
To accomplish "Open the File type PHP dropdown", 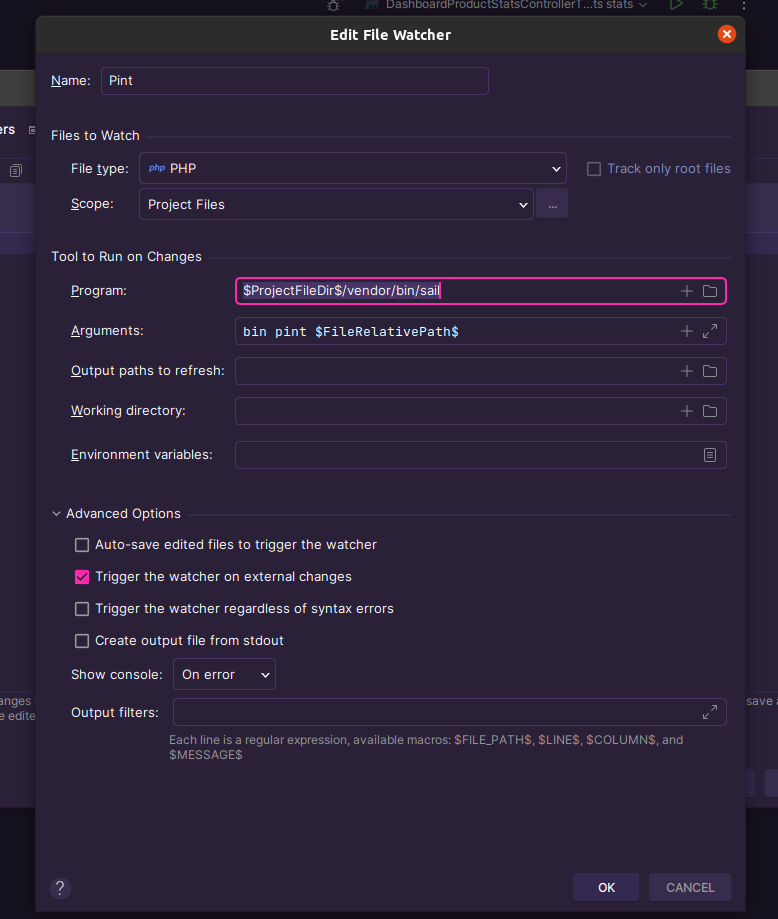I will click(352, 169).
